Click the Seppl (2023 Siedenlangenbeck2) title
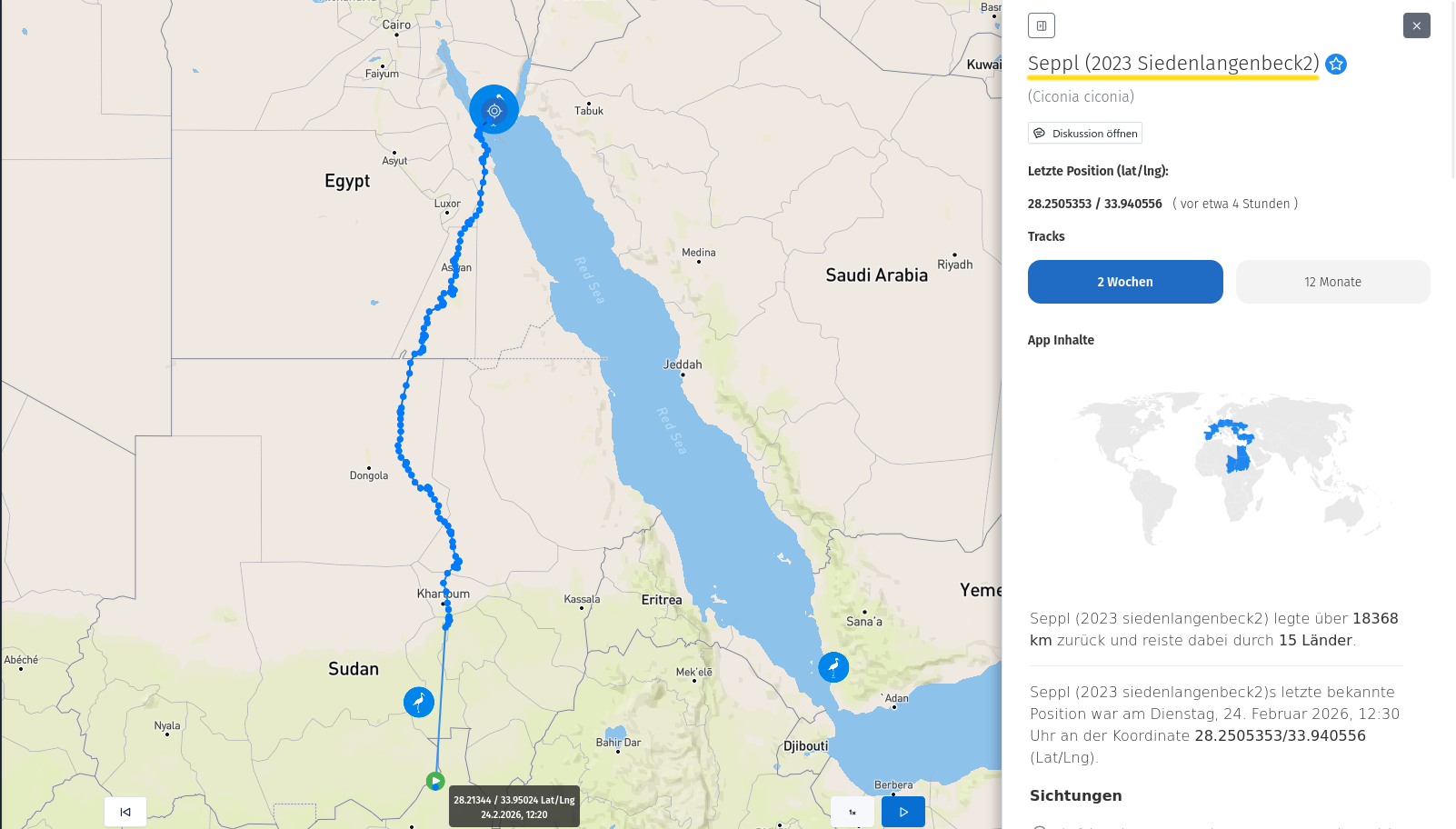This screenshot has width=1456, height=829. [x=1172, y=64]
